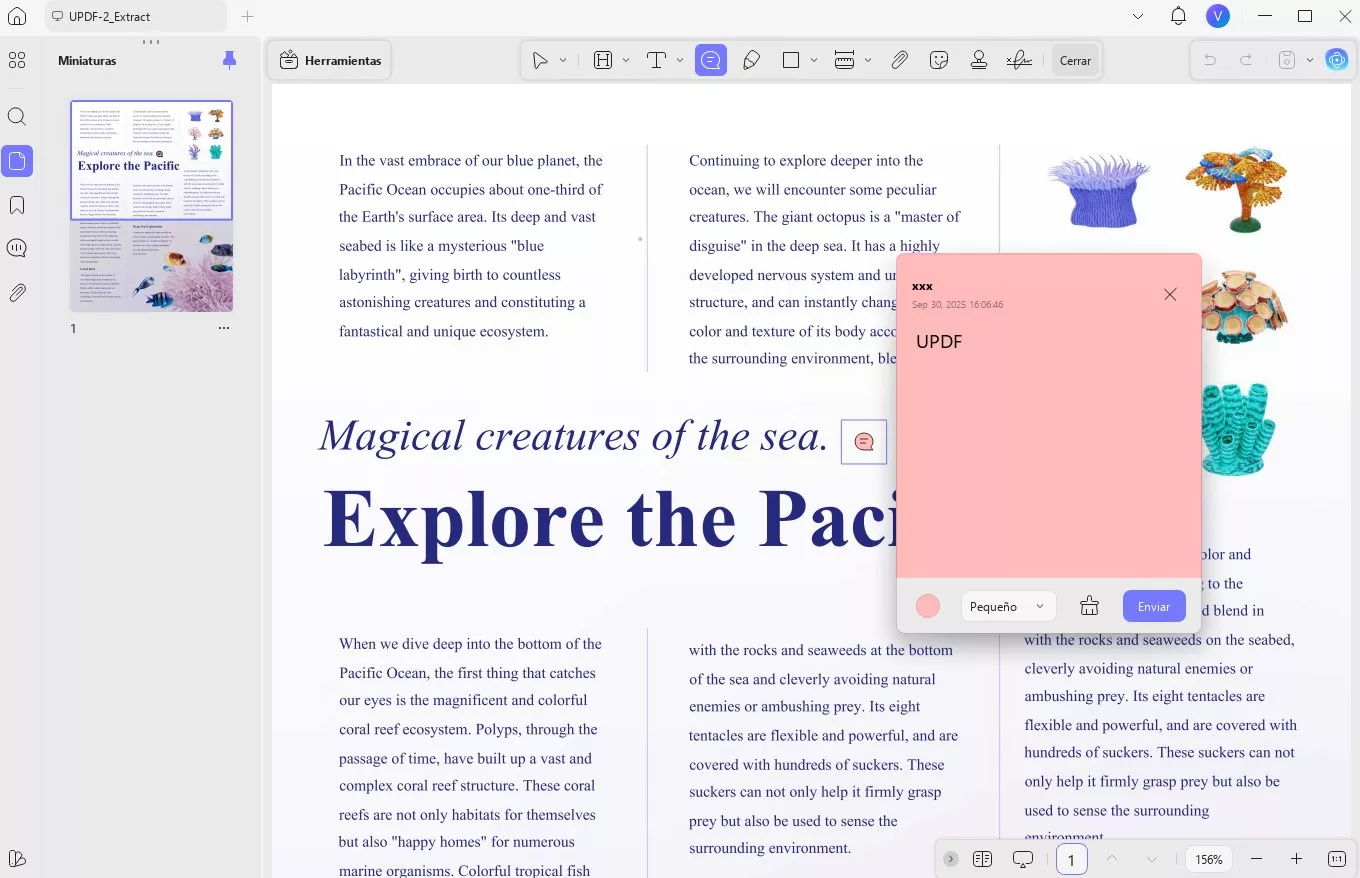Expand the measure tool options arrow
This screenshot has width=1360, height=878.
click(x=868, y=61)
